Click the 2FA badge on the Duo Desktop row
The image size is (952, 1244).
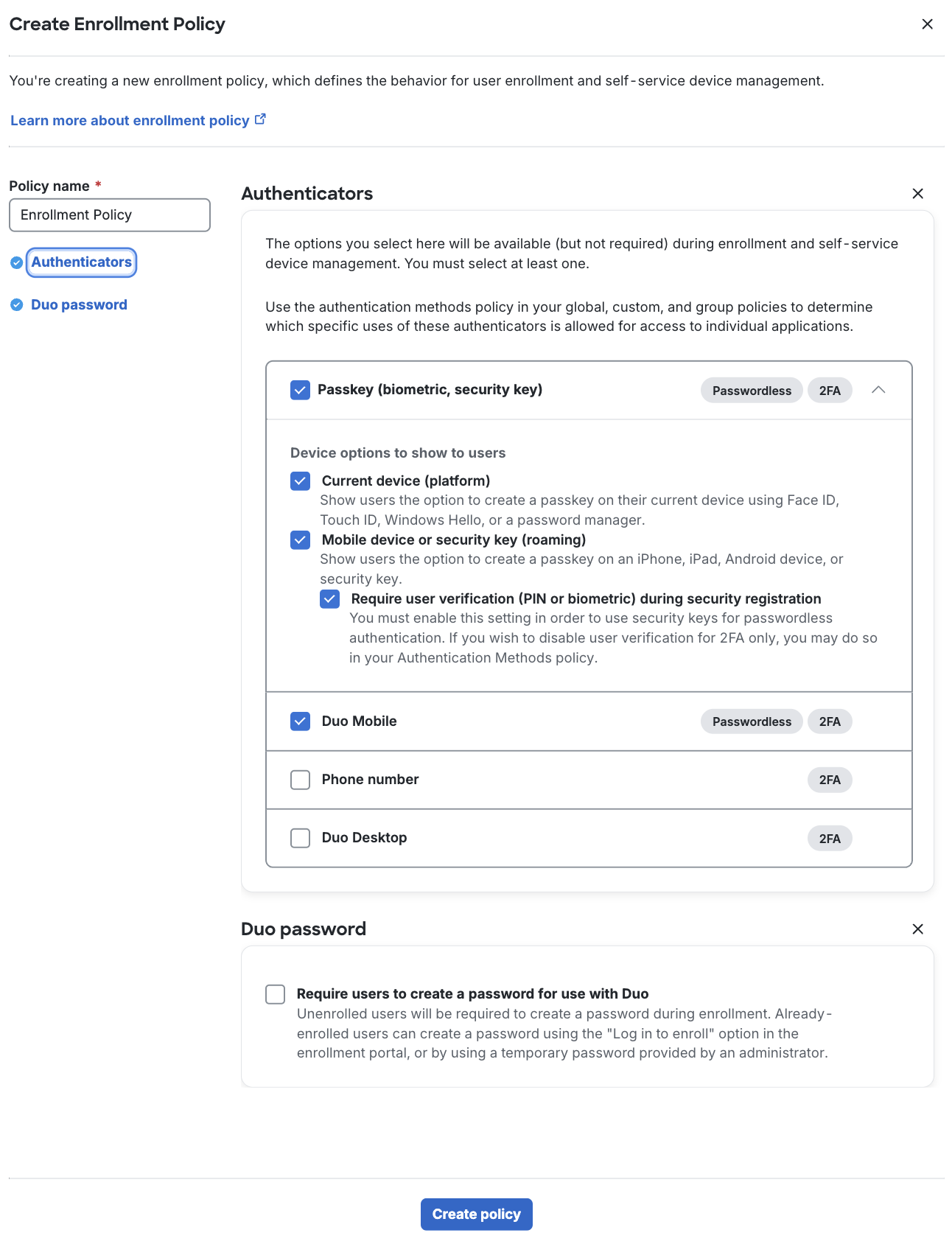pos(829,839)
